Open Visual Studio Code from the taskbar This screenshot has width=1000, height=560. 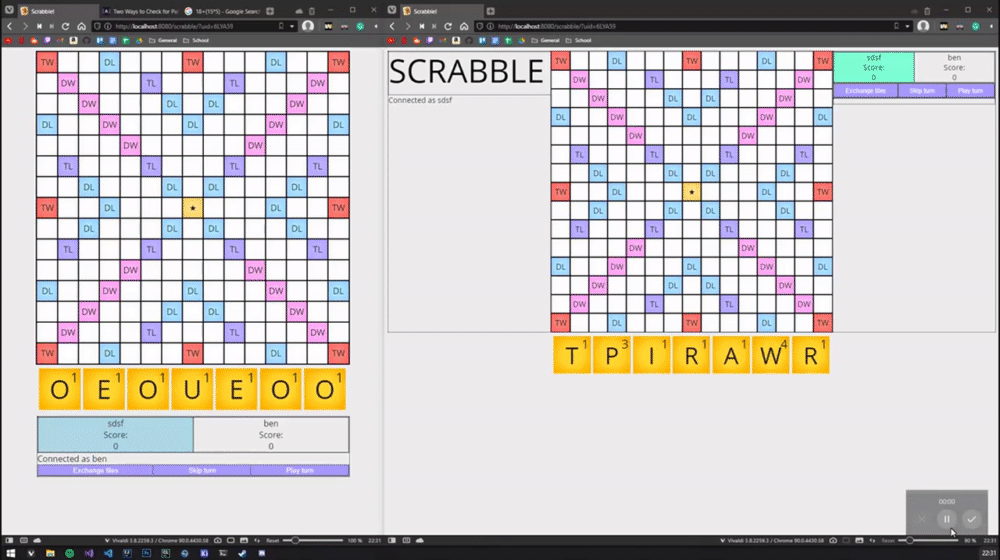[108, 553]
